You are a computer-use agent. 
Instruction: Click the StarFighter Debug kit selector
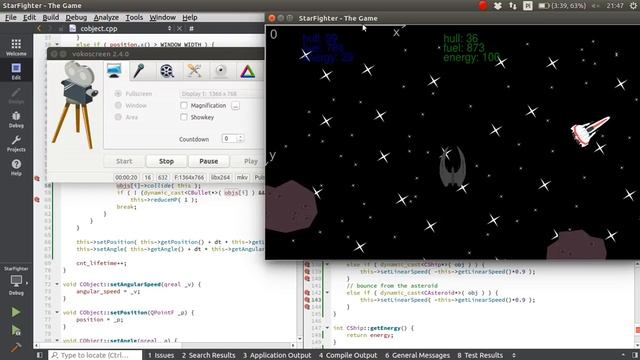pos(16,281)
